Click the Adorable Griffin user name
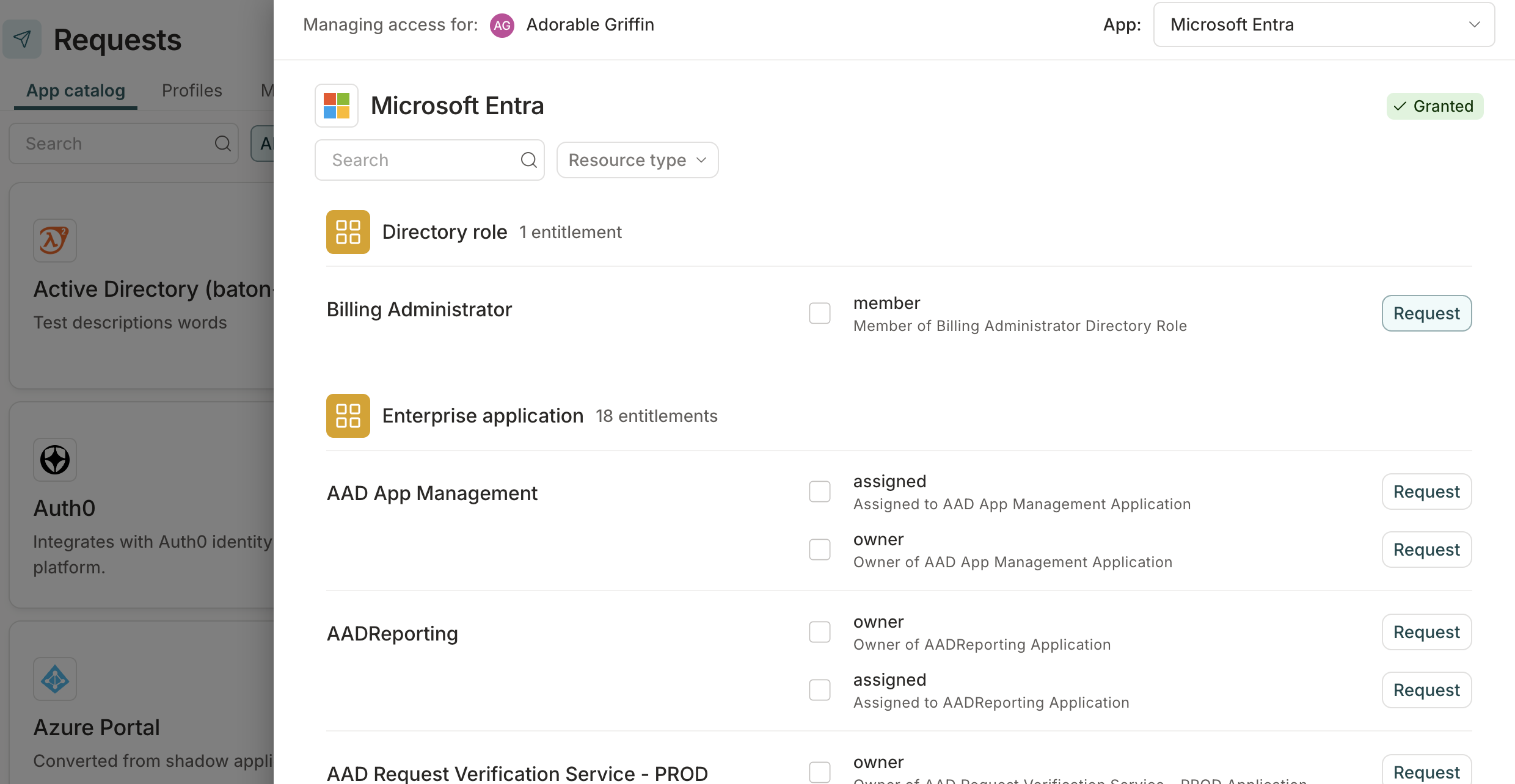The image size is (1515, 784). (590, 25)
